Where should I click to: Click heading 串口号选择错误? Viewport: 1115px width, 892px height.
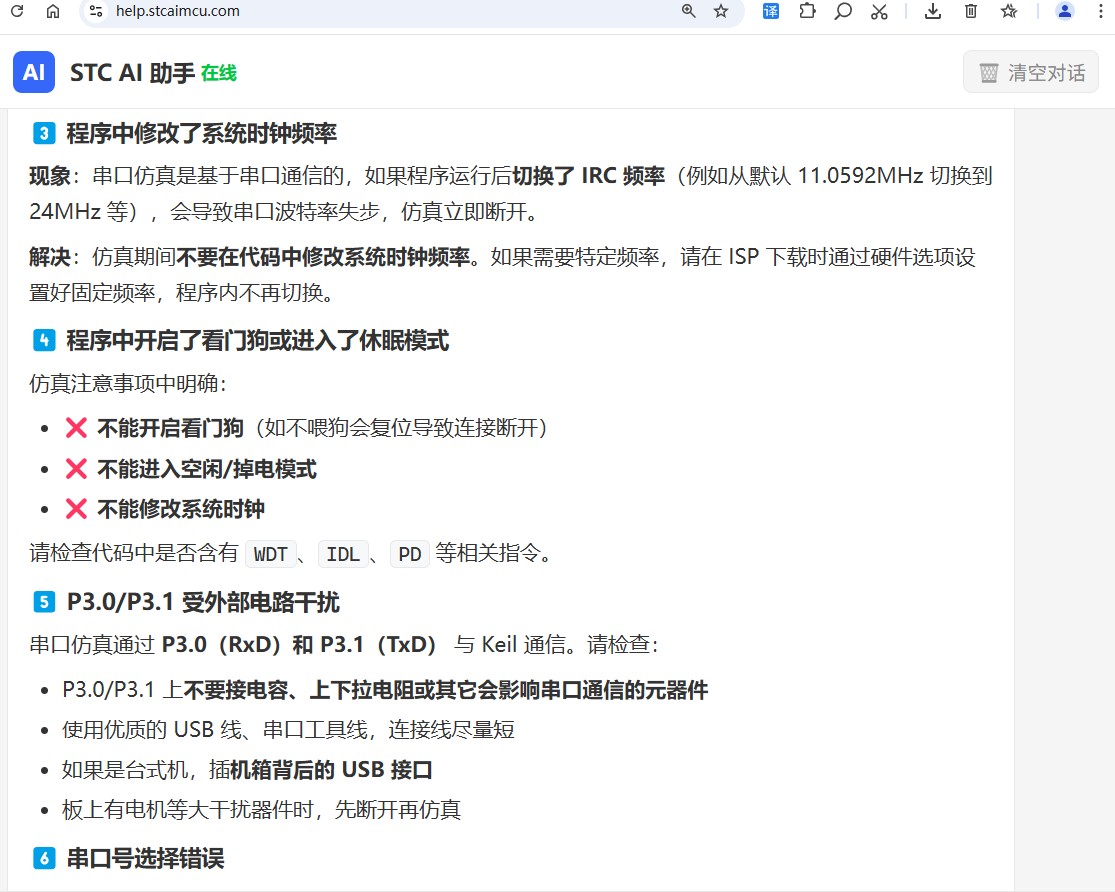146,858
